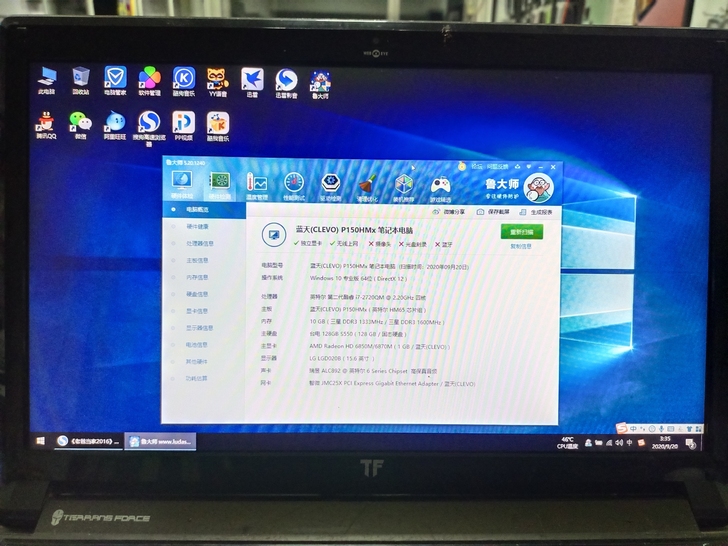Click the 装机必备 cube software icon
This screenshot has height=546, width=728.
click(403, 185)
